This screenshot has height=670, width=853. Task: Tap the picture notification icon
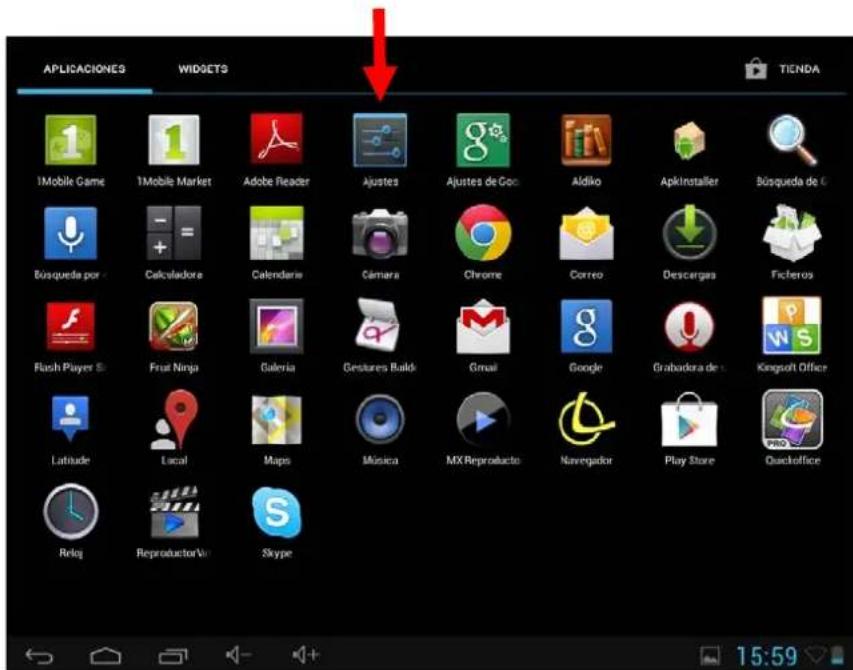[710, 655]
